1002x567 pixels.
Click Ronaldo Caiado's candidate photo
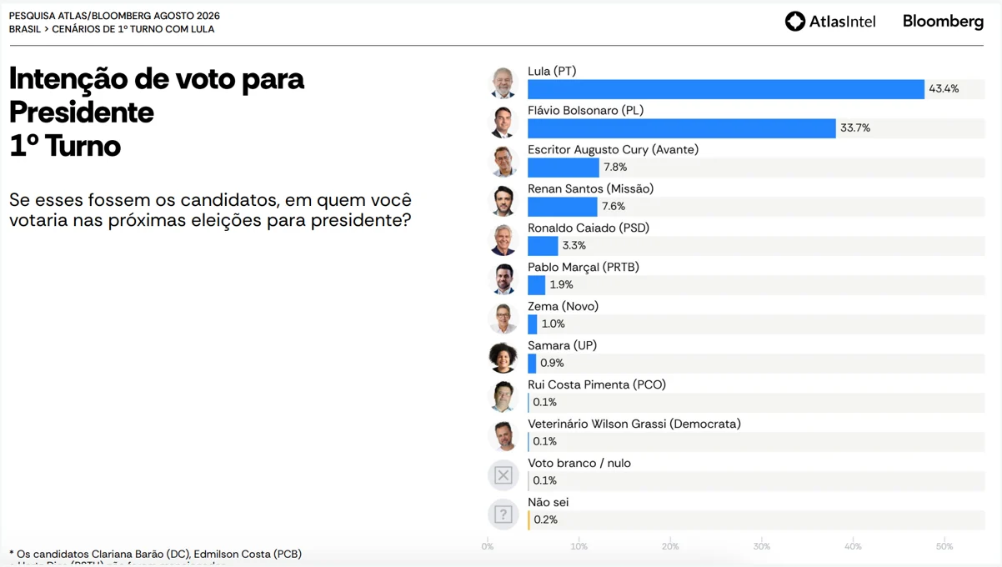(x=504, y=240)
